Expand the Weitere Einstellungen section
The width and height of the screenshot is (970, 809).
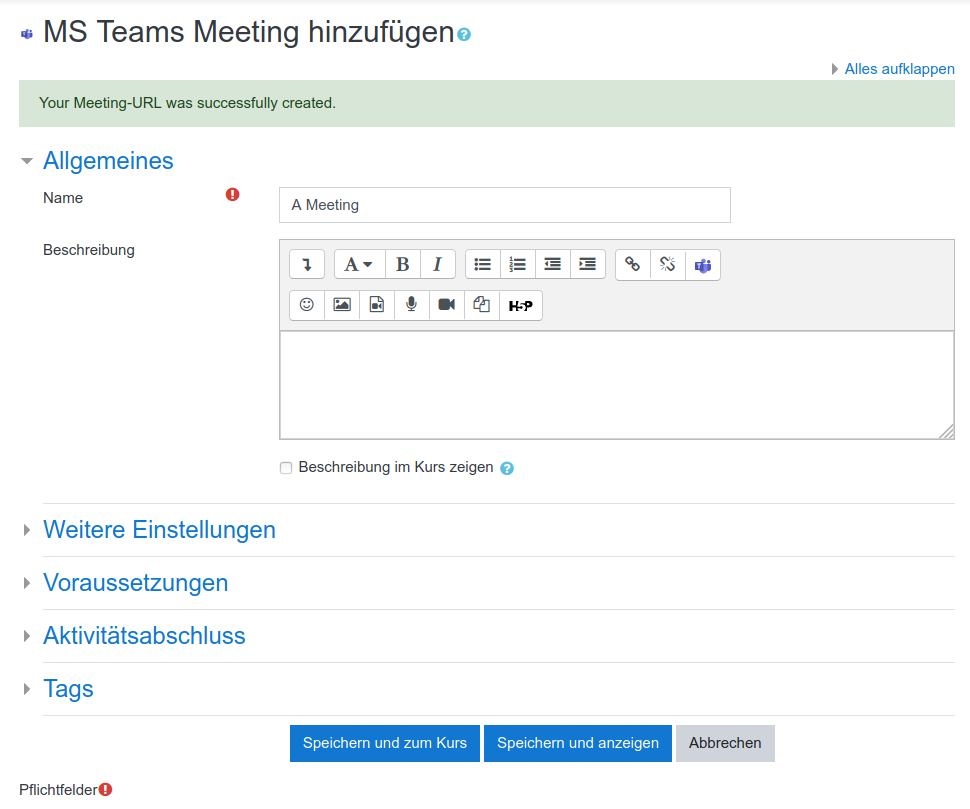click(x=159, y=530)
